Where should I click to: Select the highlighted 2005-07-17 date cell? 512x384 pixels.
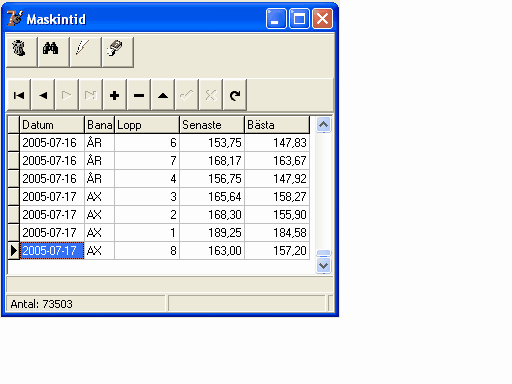click(52, 251)
